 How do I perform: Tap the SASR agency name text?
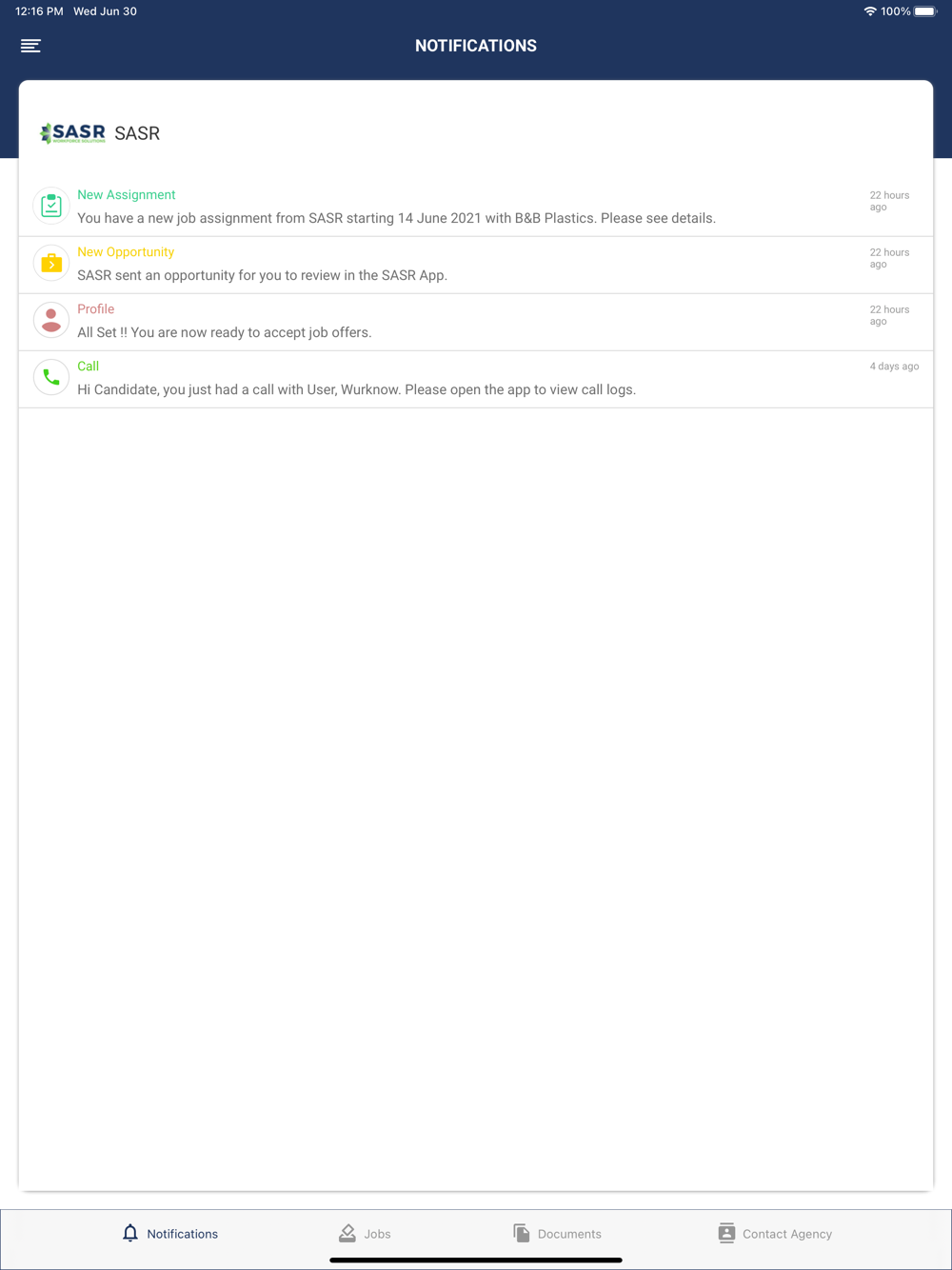(x=137, y=133)
